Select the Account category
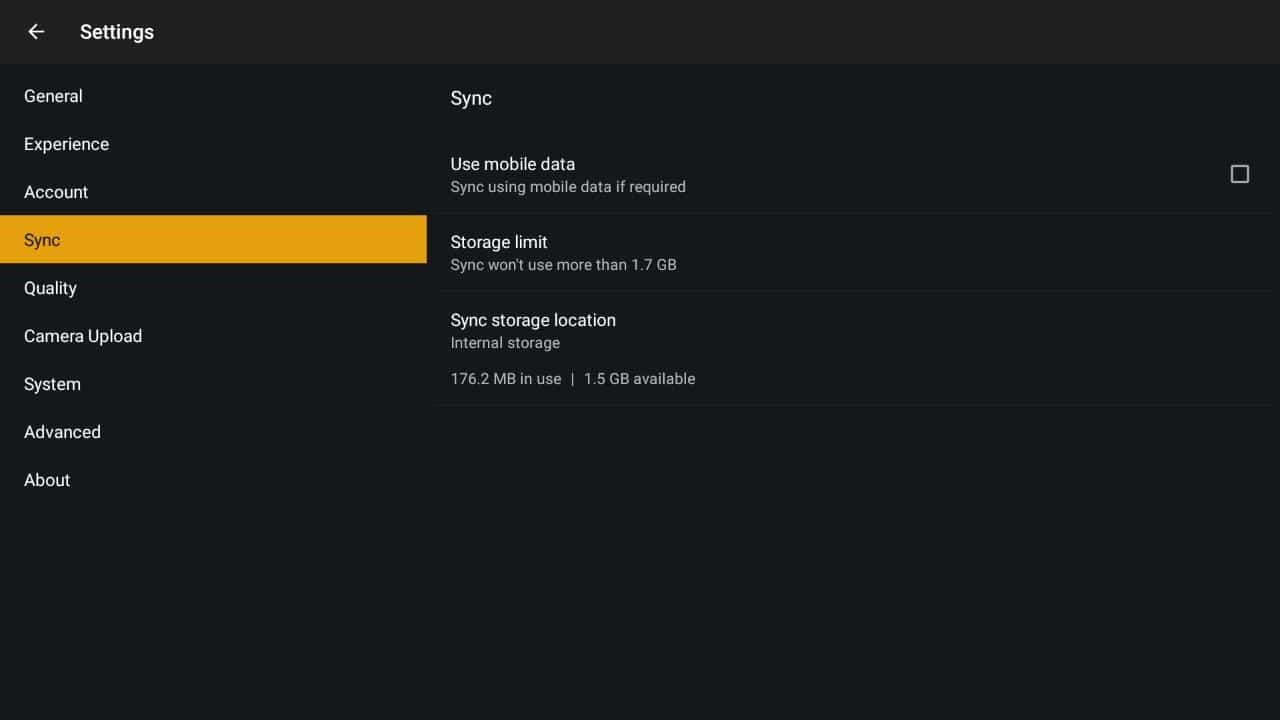The height and width of the screenshot is (720, 1280). tap(56, 192)
